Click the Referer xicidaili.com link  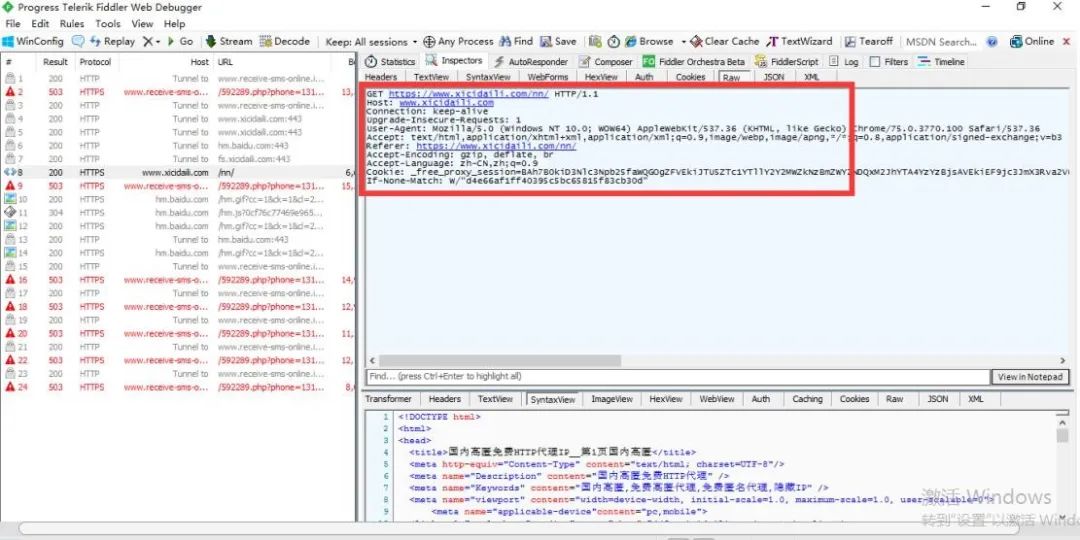(x=502, y=146)
